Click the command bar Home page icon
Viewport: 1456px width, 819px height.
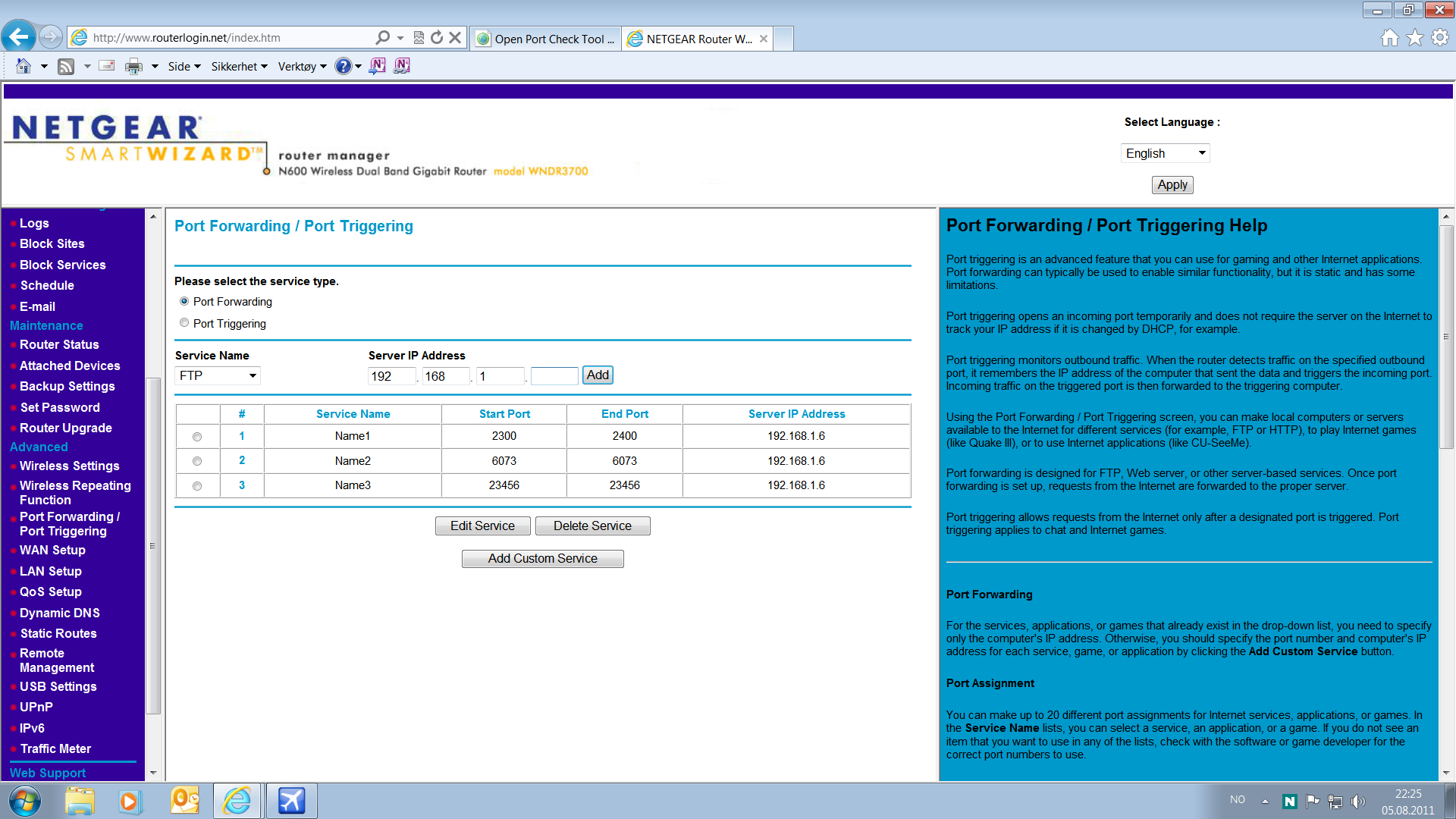pos(24,66)
